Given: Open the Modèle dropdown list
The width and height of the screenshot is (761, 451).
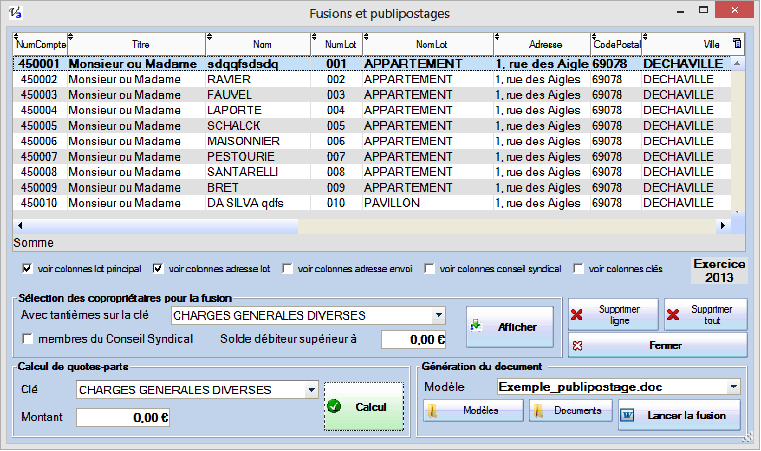Looking at the screenshot, I should pos(733,387).
